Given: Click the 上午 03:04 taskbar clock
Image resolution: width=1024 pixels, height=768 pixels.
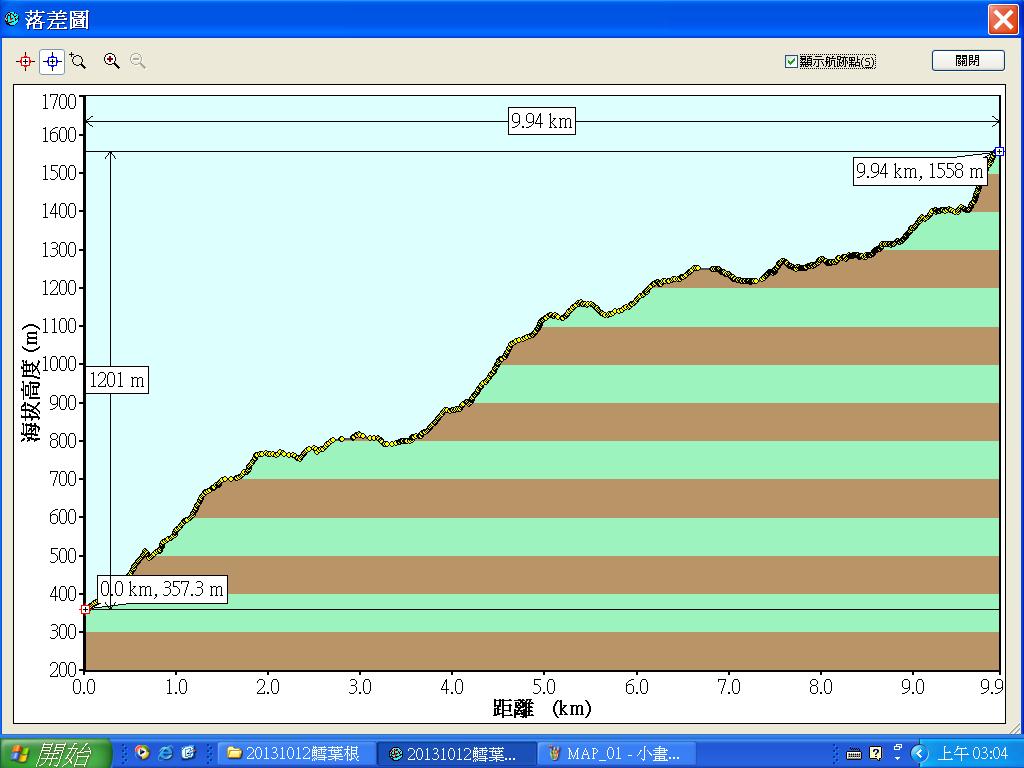Looking at the screenshot, I should coord(973,754).
